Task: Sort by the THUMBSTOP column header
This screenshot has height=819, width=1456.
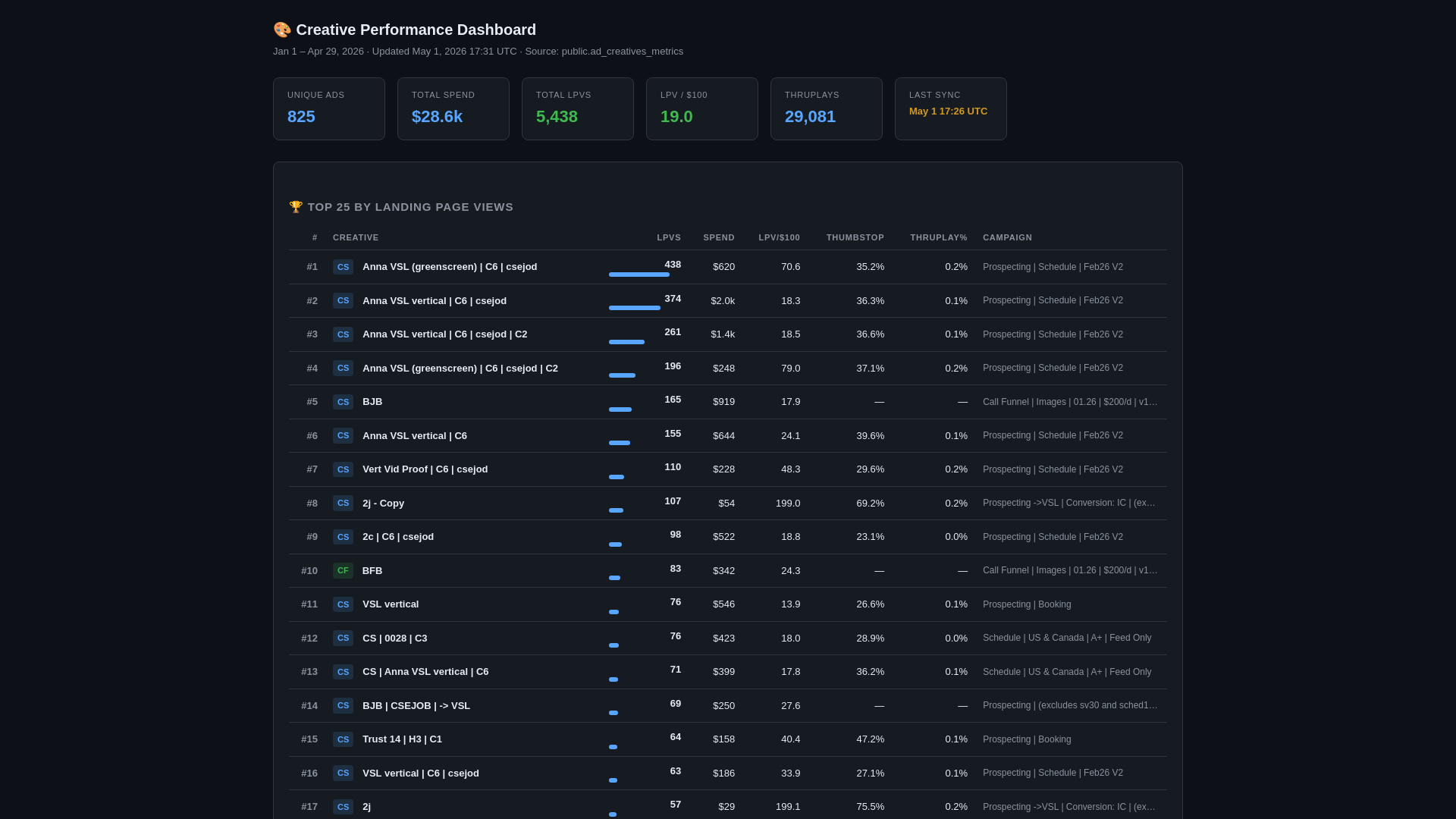Action: 855,237
